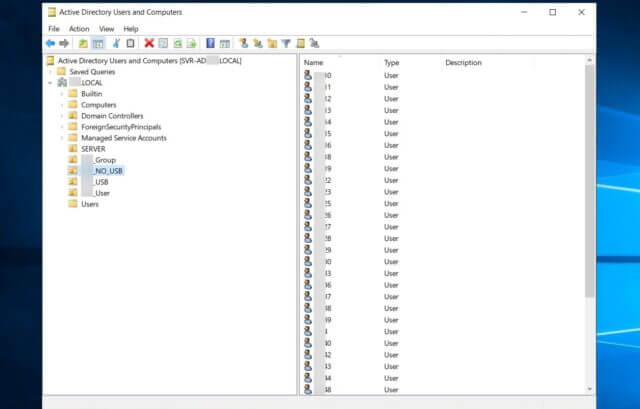This screenshot has width=640, height=409.
Task: Go forward with the gray Forward arrow
Action: coord(64,43)
